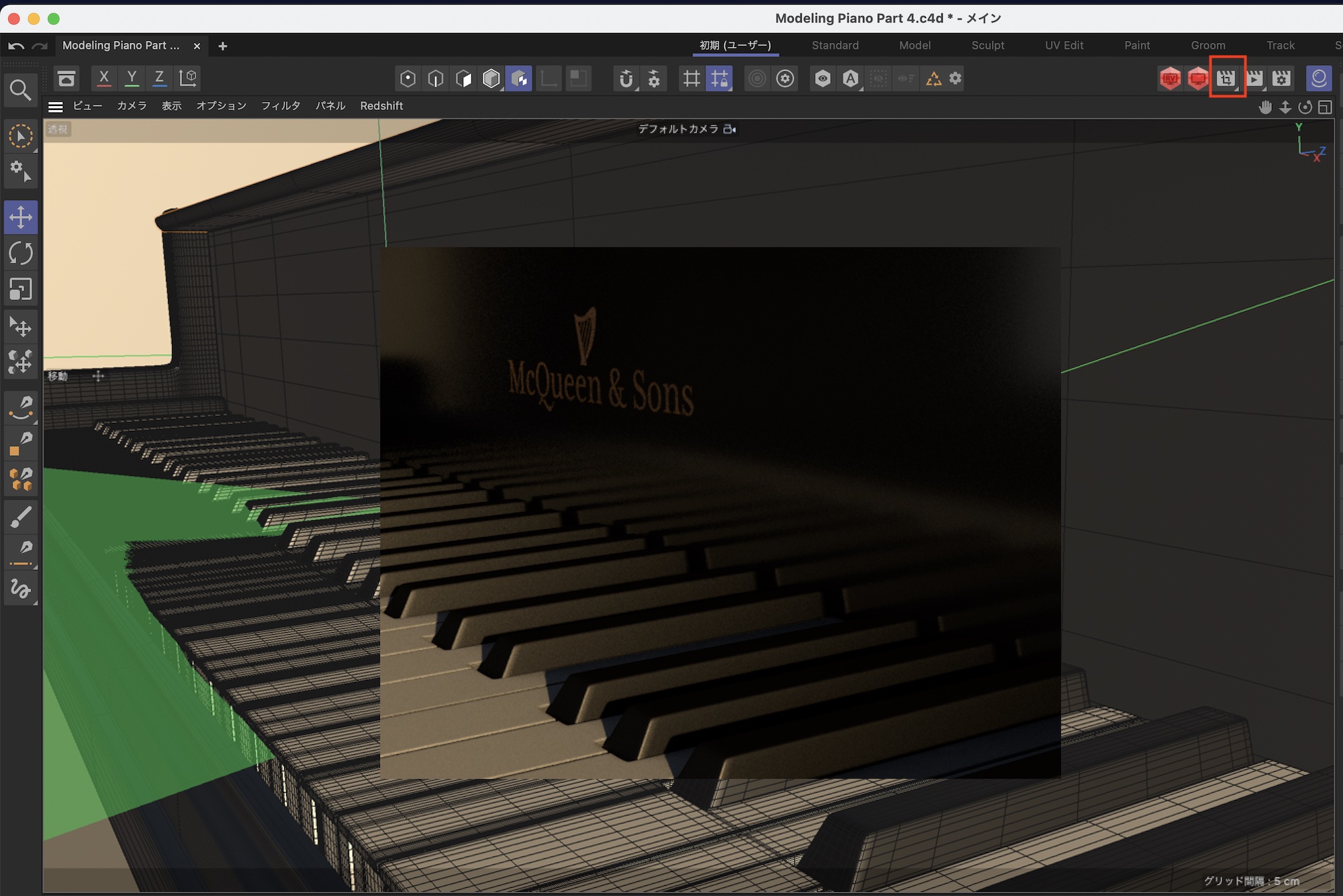Select the Rotate tool
The width and height of the screenshot is (1343, 896).
pos(21,254)
